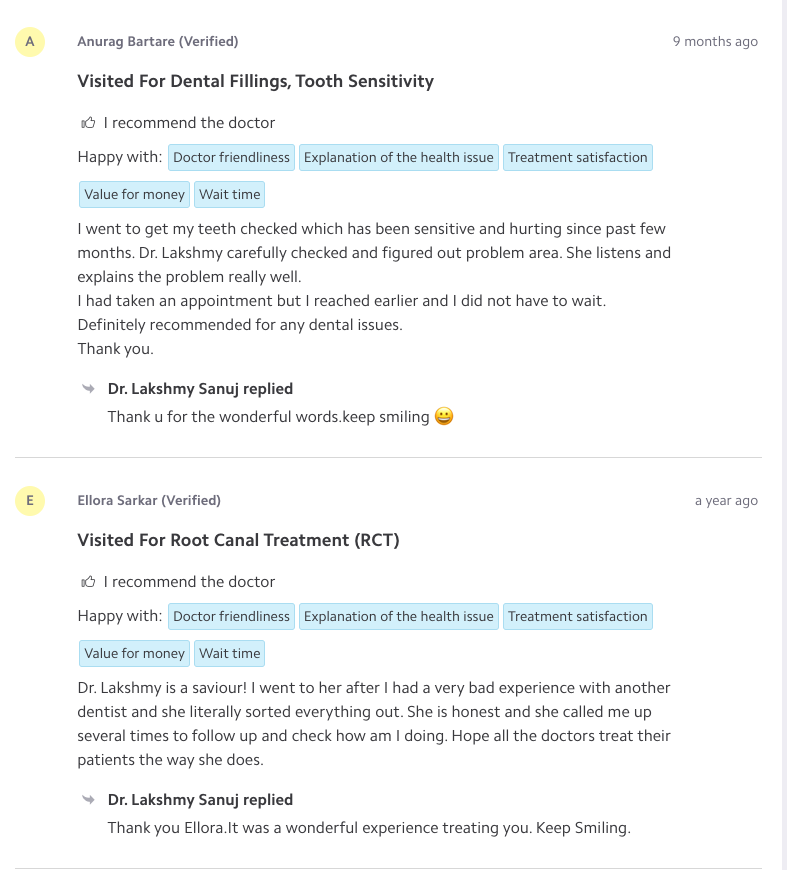Click the '9 months ago' timestamp
This screenshot has width=787, height=870.
click(x=715, y=41)
